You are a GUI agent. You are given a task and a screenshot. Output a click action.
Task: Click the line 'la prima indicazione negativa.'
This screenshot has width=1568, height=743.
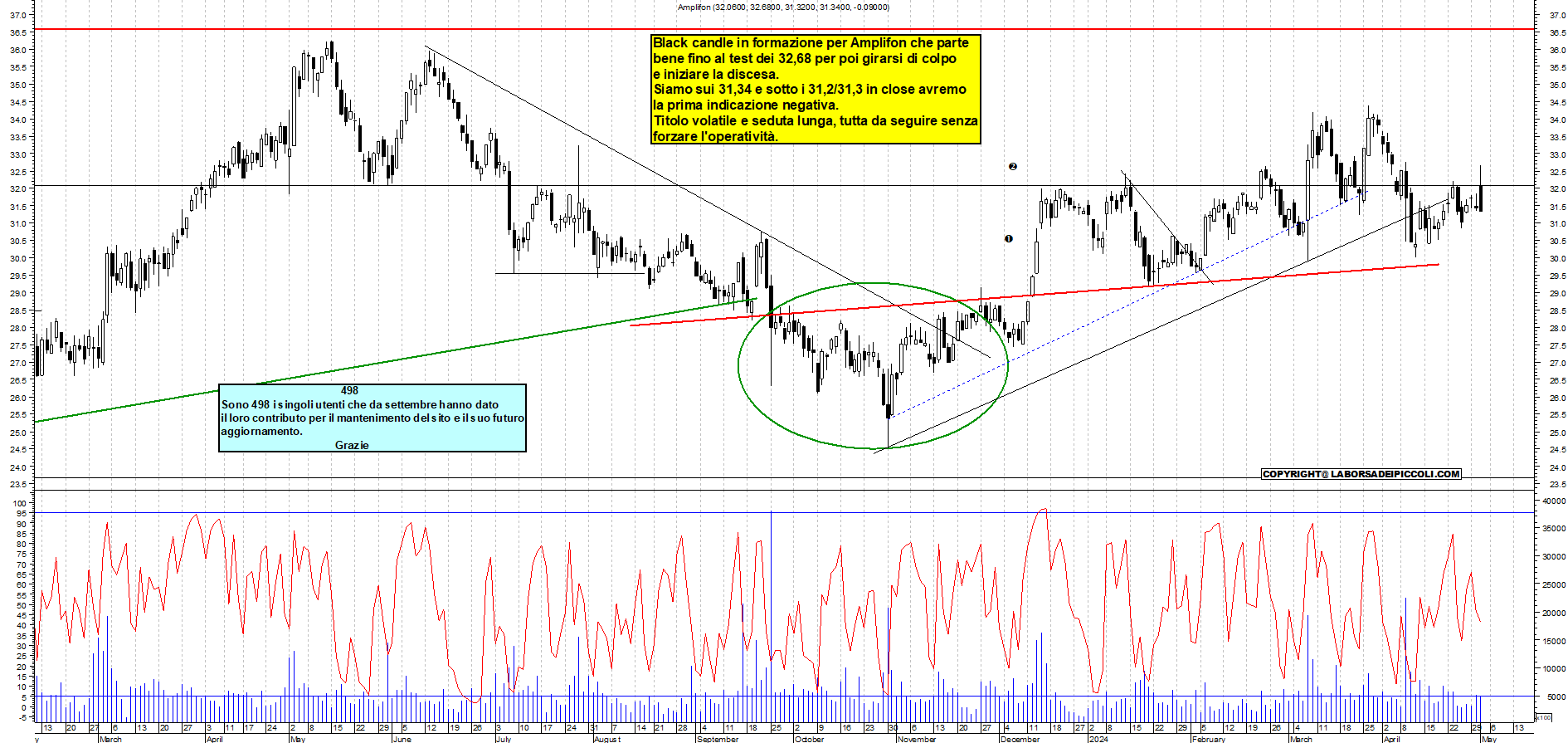coord(746,105)
